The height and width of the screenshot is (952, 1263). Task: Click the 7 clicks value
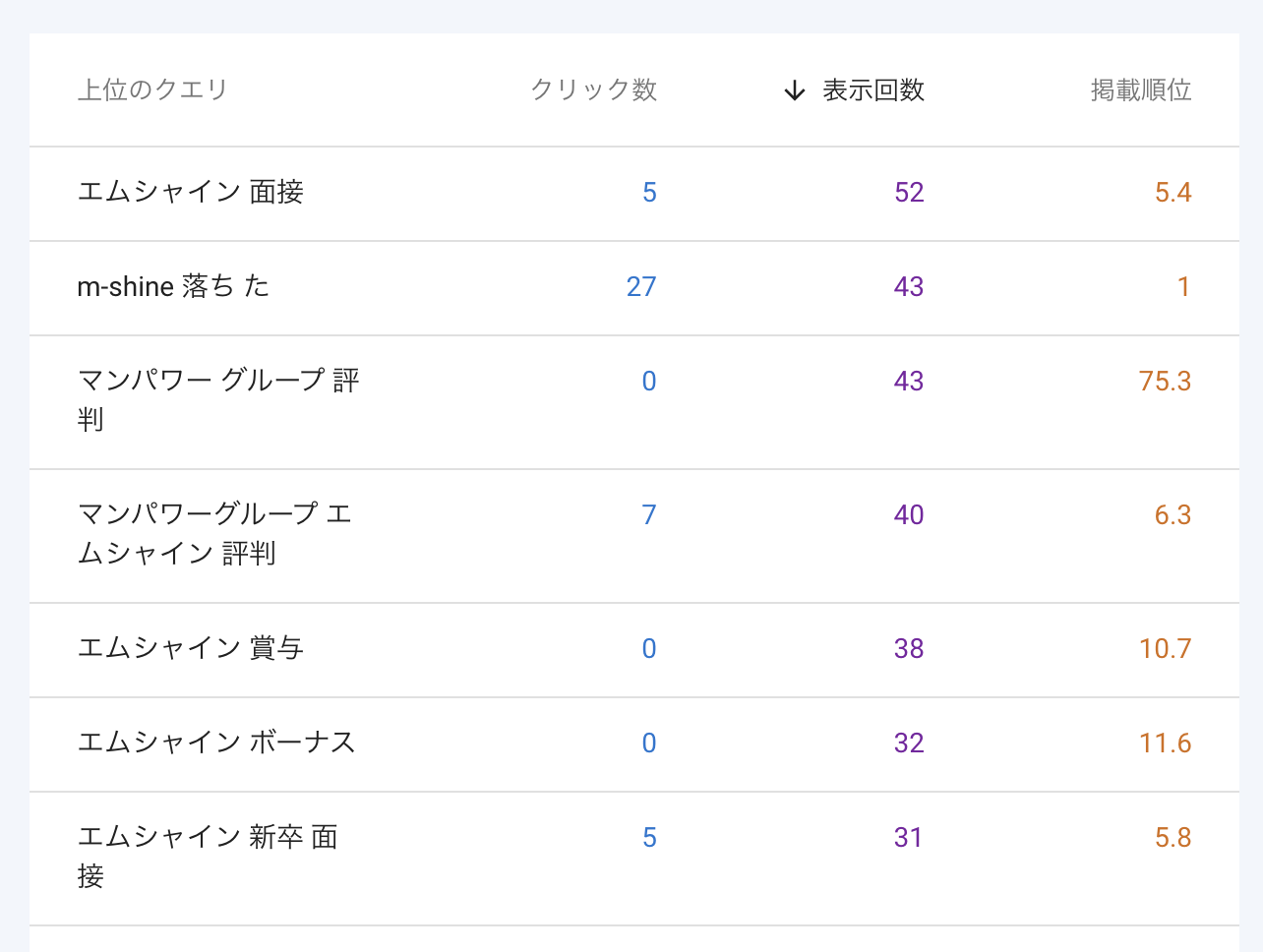click(x=649, y=515)
